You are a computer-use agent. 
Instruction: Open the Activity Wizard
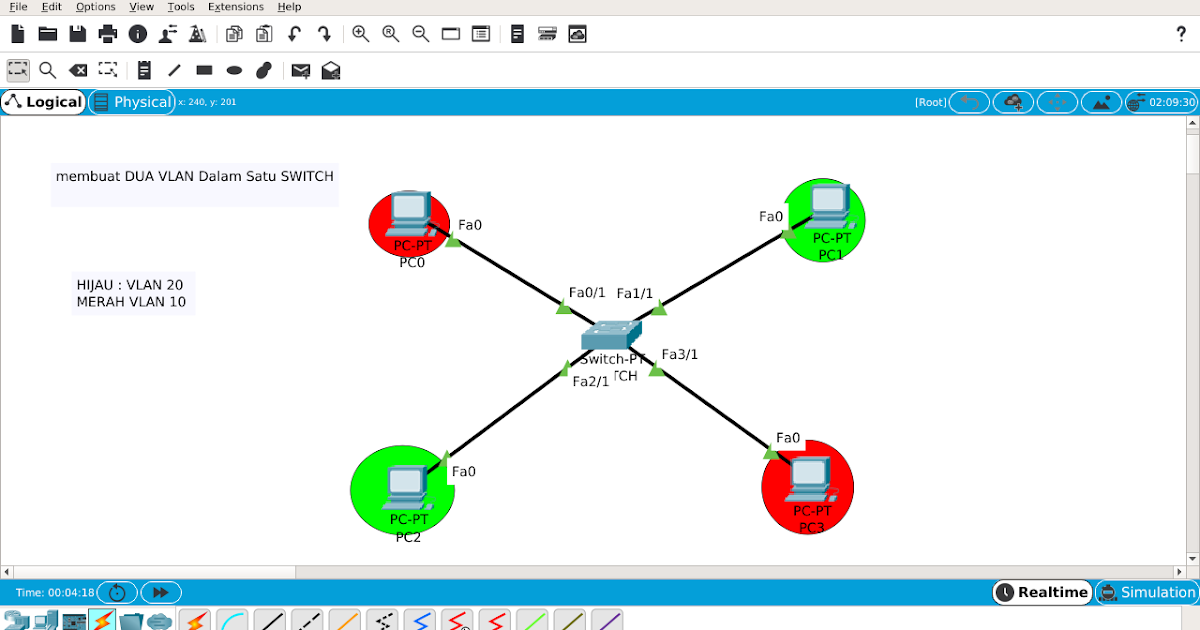[x=198, y=33]
